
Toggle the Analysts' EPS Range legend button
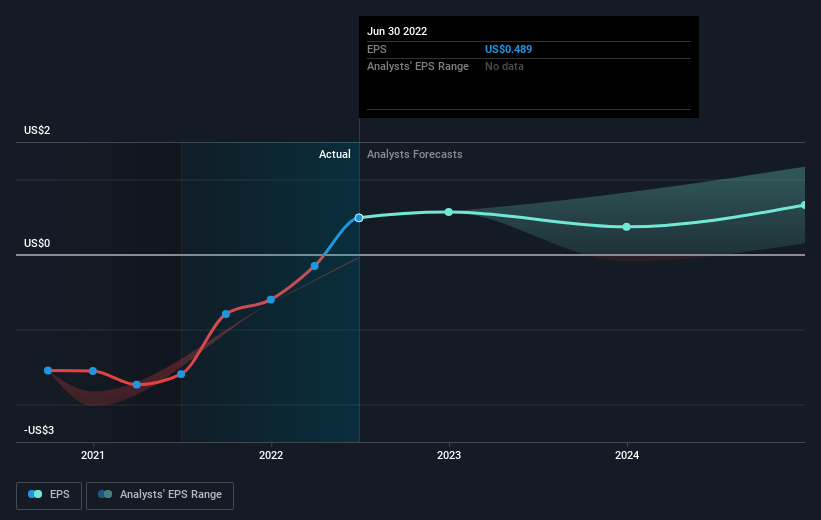tap(160, 494)
